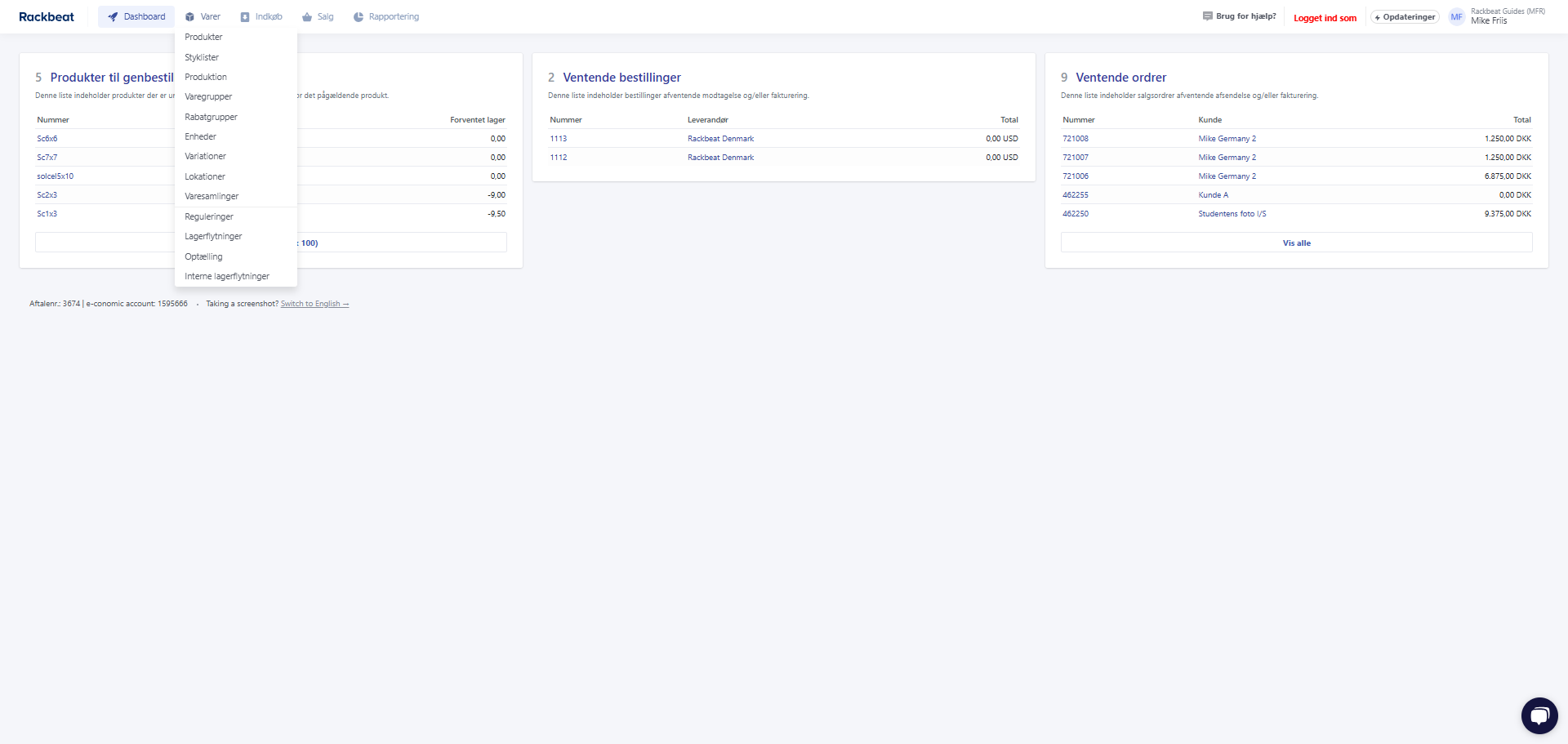Click the Varer cube icon
Image resolution: width=1568 pixels, height=744 pixels.
[x=189, y=17]
